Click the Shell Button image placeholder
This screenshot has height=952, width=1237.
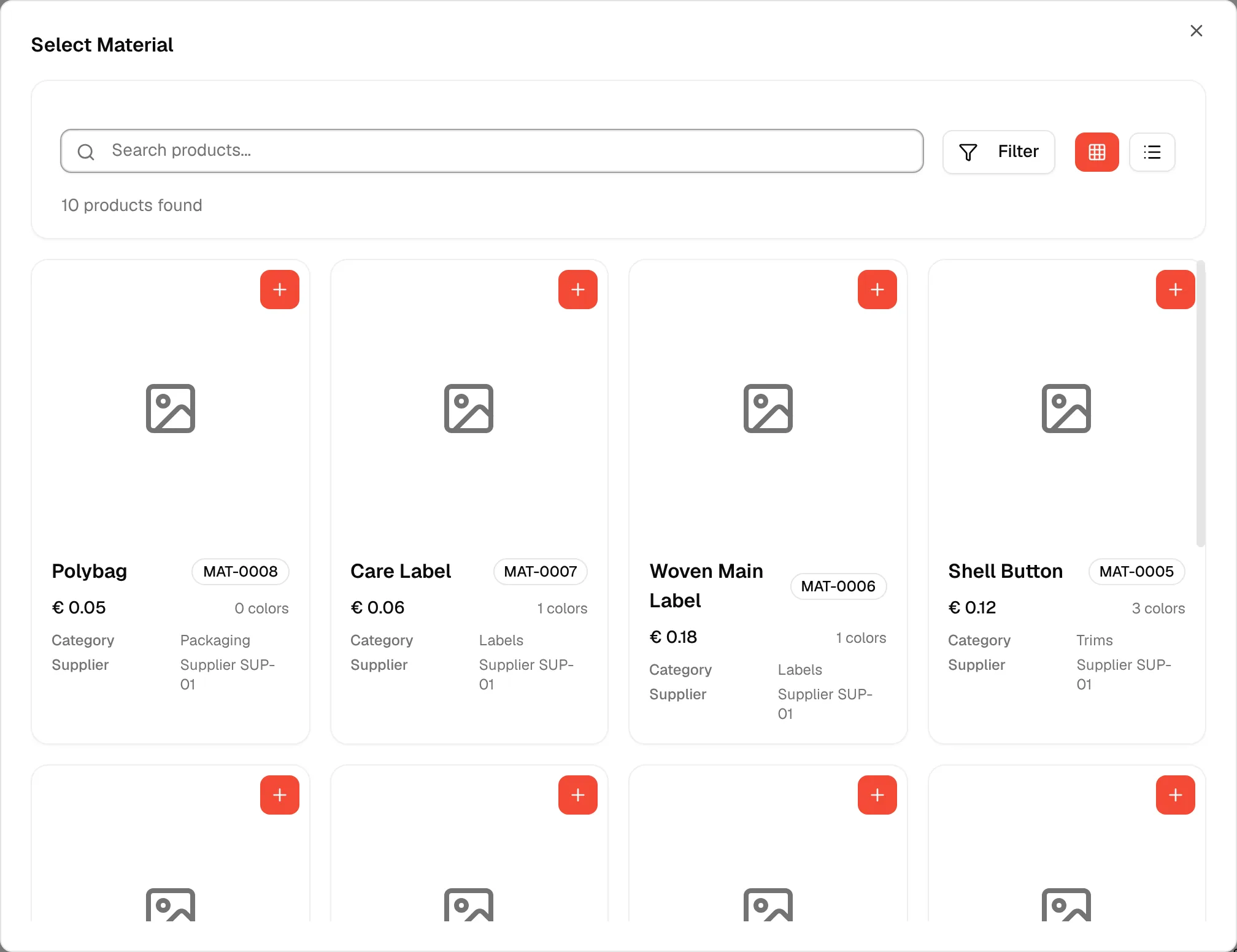[1066, 409]
